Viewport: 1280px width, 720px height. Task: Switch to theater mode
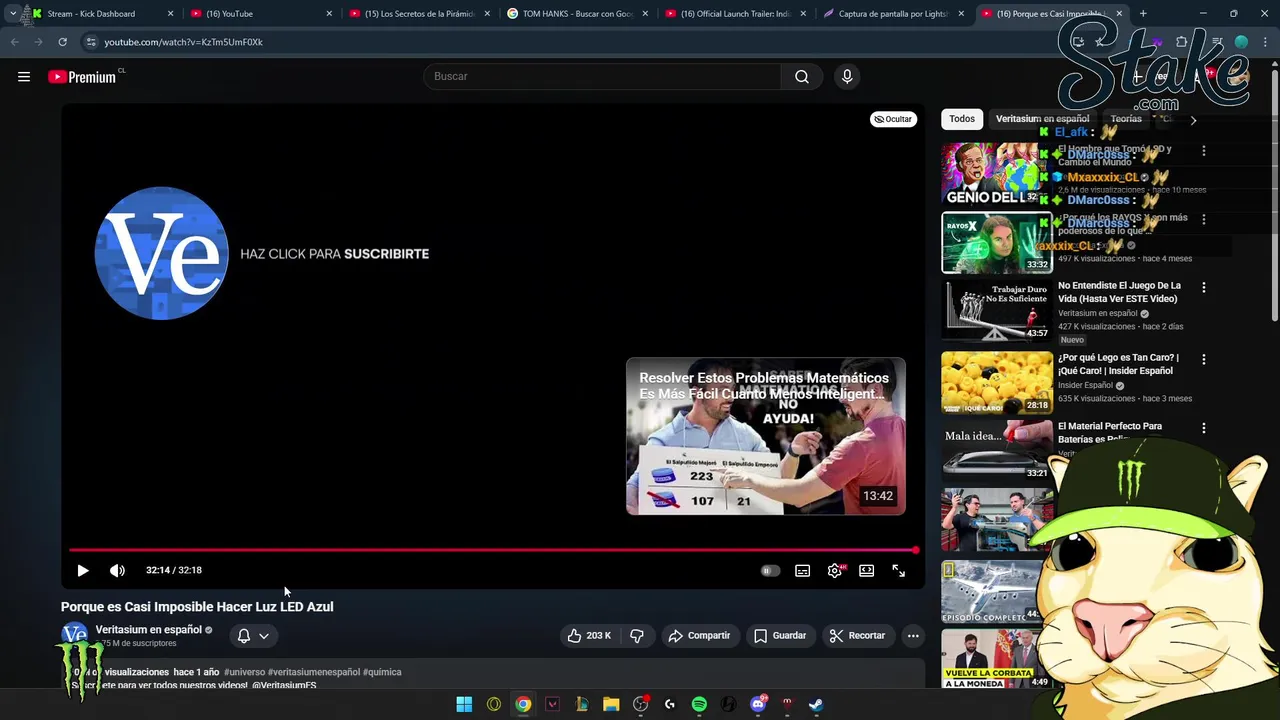pyautogui.click(x=867, y=571)
